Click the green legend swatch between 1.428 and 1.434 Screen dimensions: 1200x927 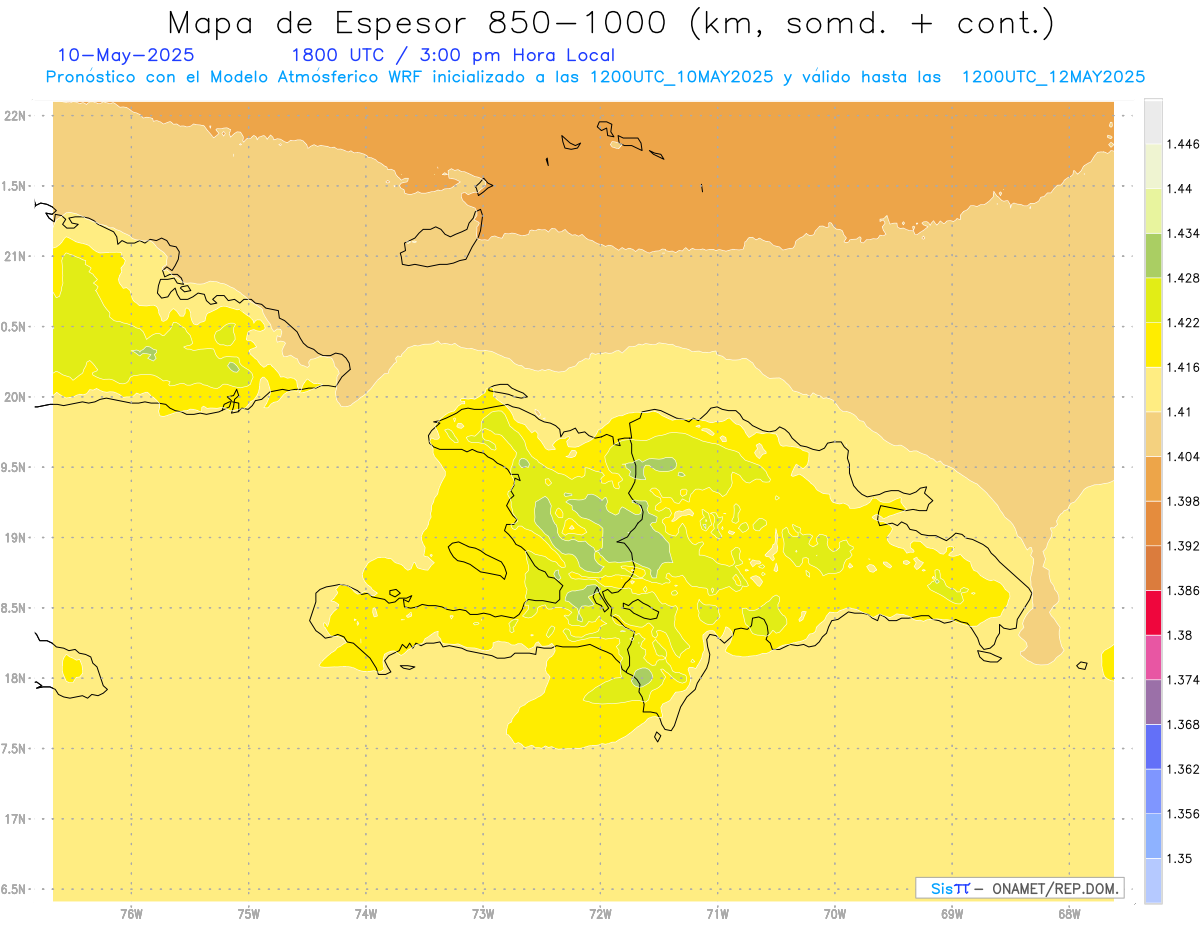1153,255
